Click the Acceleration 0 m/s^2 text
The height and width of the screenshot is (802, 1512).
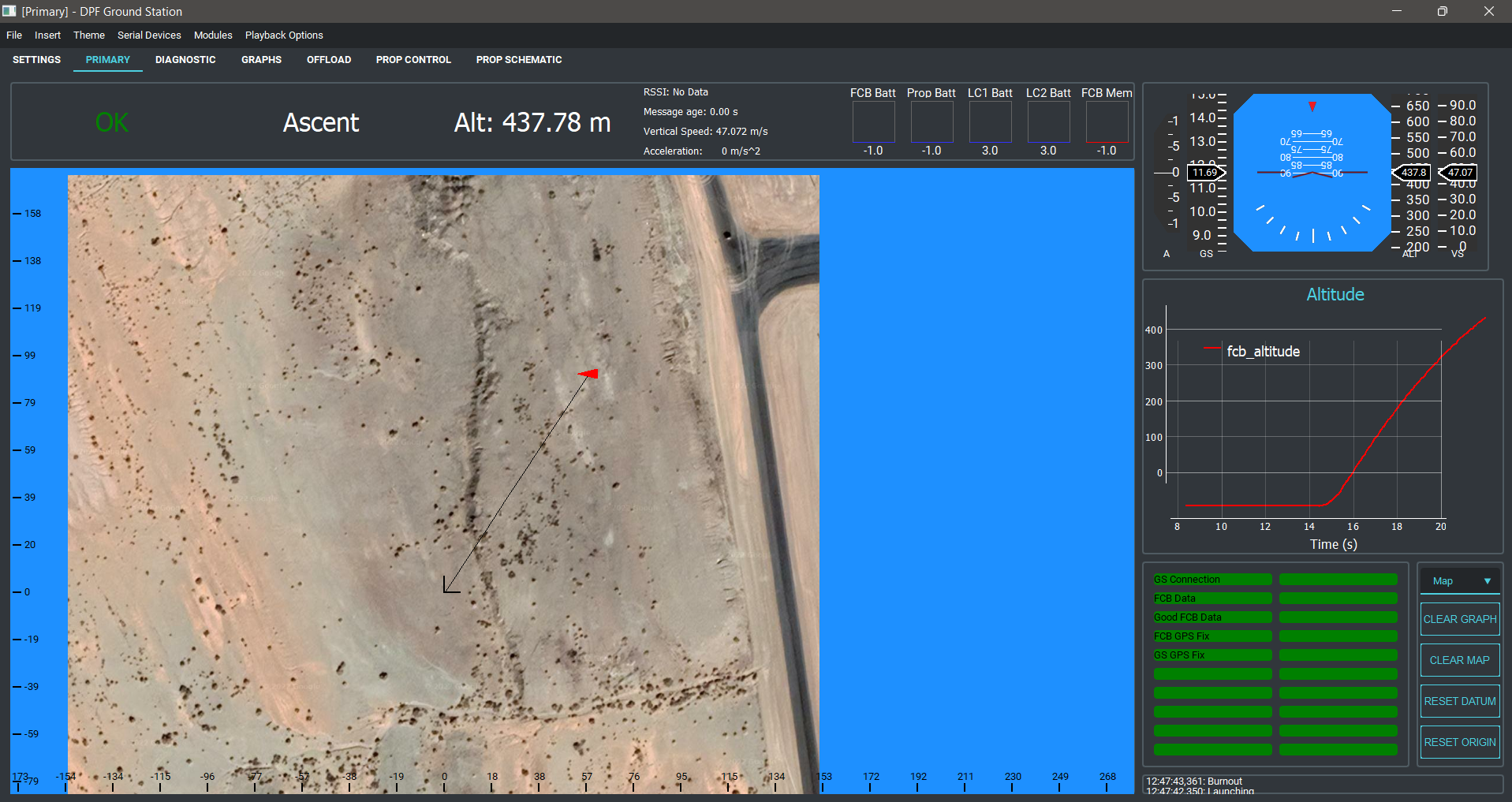tap(702, 151)
